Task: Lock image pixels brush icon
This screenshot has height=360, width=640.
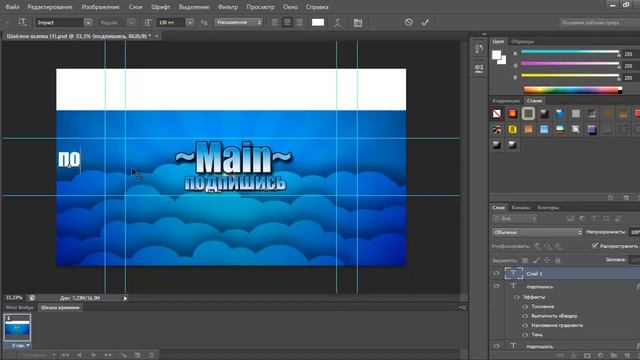Action: pyautogui.click(x=536, y=260)
